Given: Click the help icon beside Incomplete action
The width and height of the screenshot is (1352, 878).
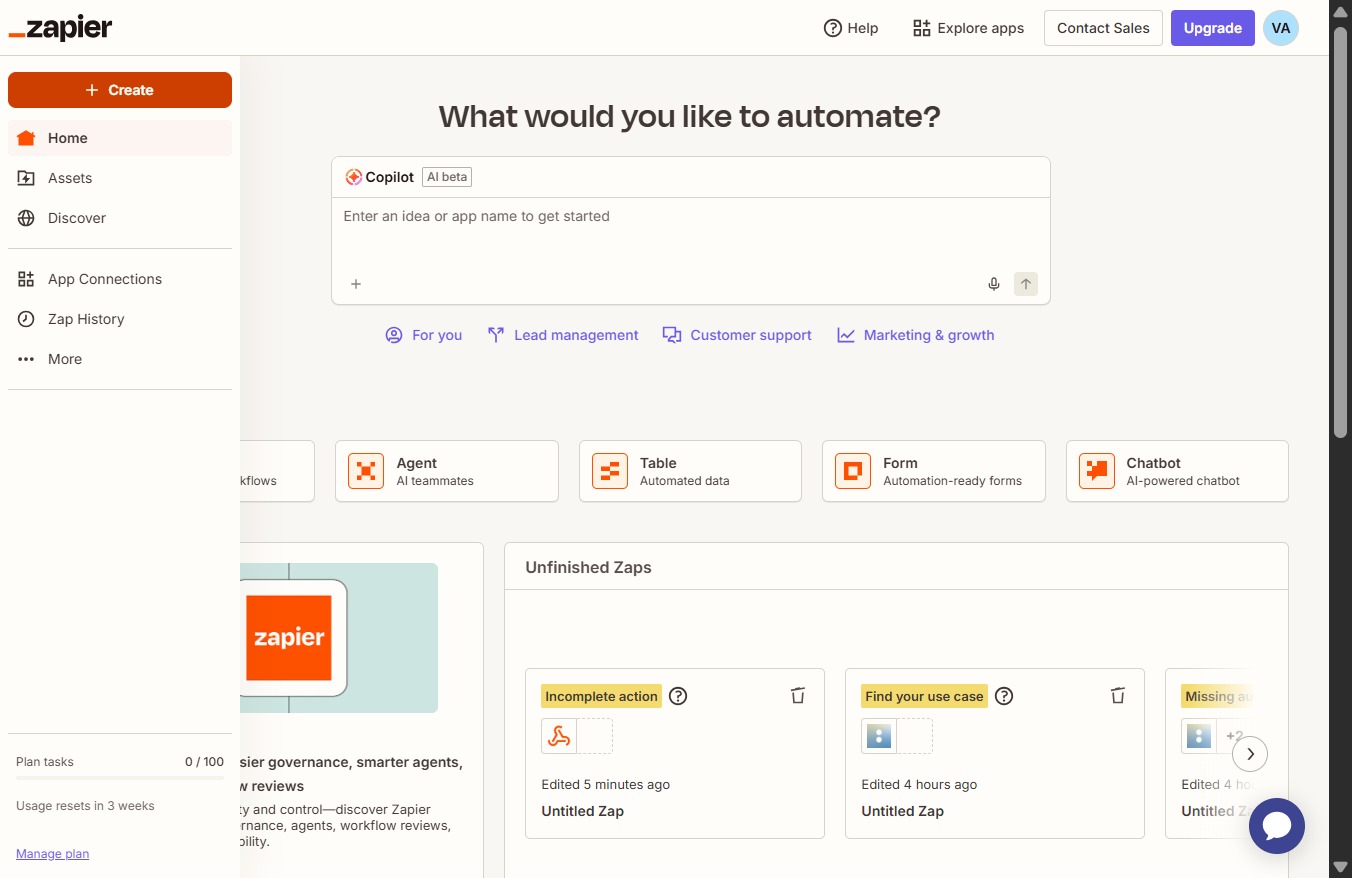Looking at the screenshot, I should [678, 696].
